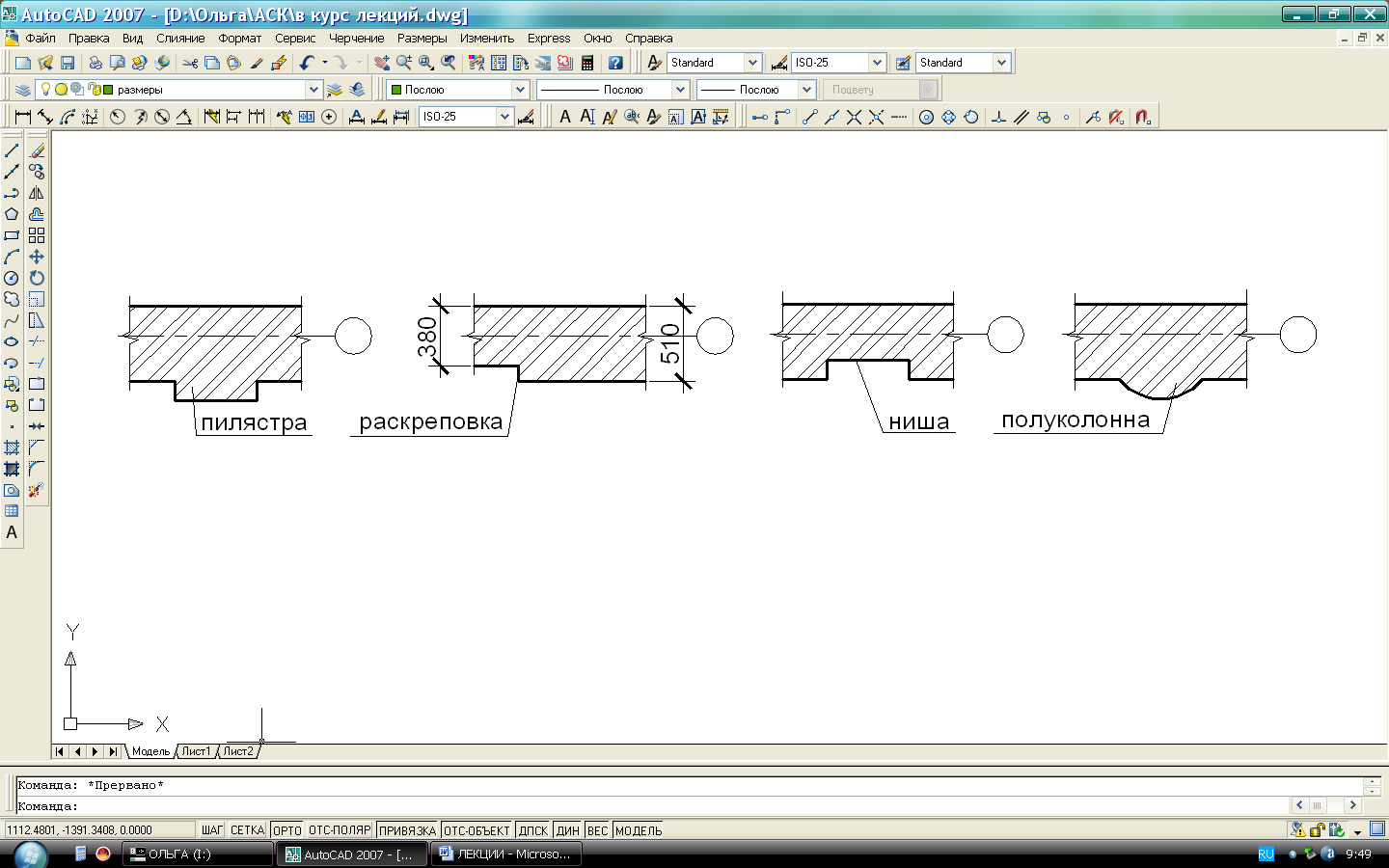Open the calculator from the toolbar
Screen dimensions: 1389x868
point(587,63)
